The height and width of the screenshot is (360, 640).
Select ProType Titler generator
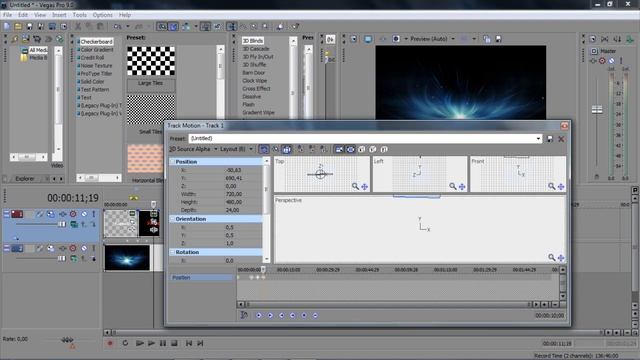click(x=96, y=73)
